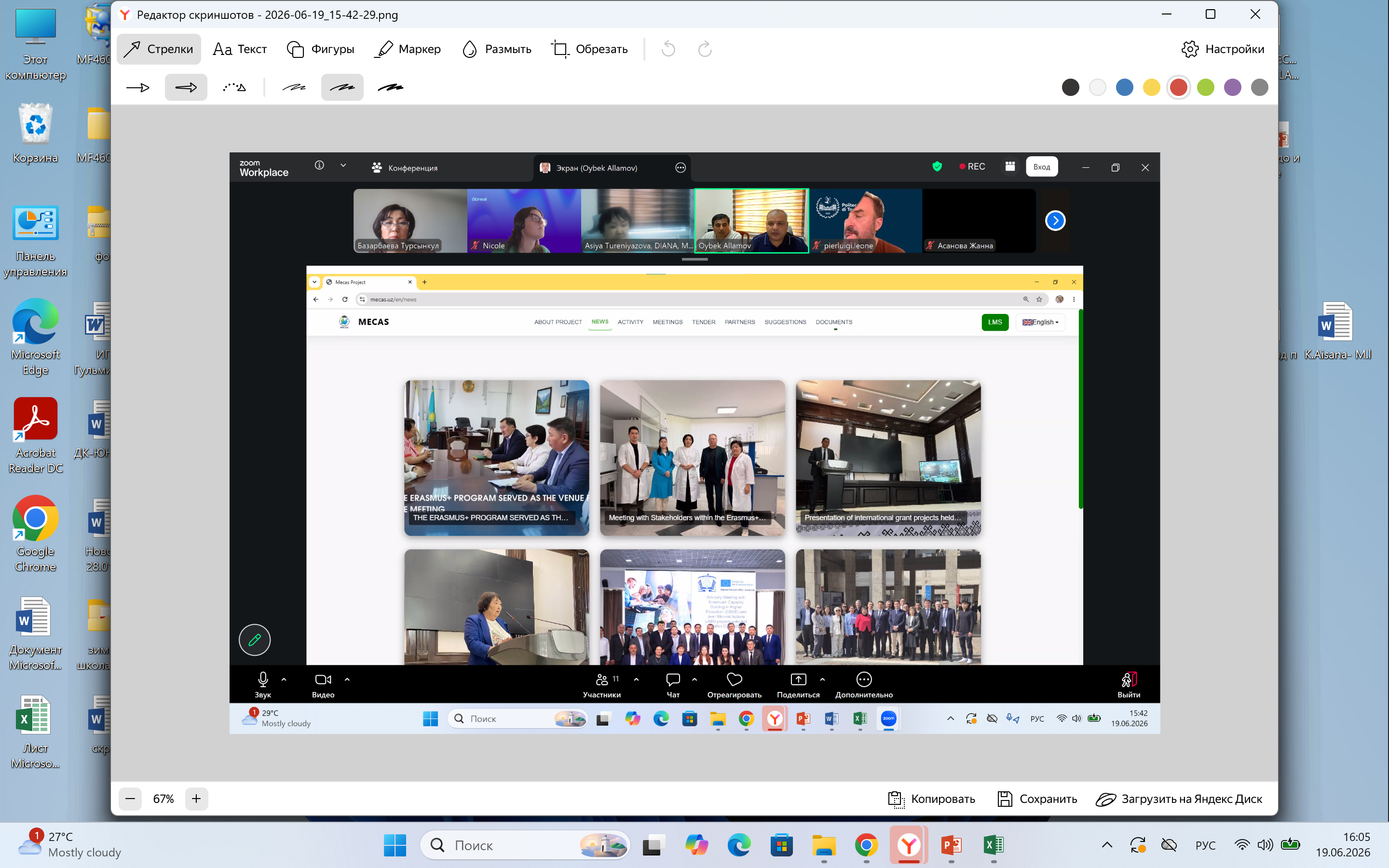
Task: Click Сохранить to save the screenshot
Action: (1036, 799)
